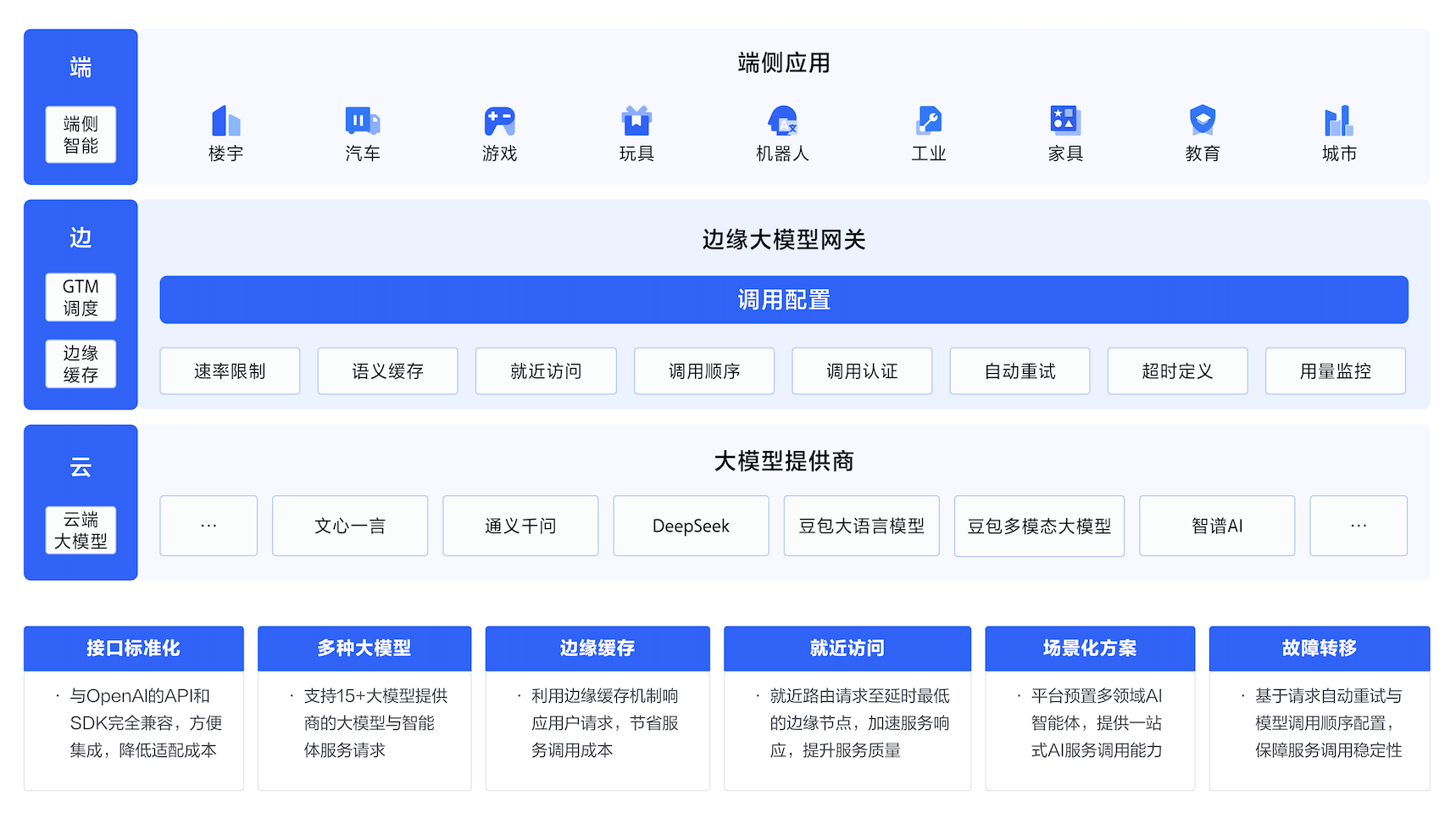Choose the 教育 education shield icon
Viewport: 1456px width, 819px height.
click(x=1203, y=120)
